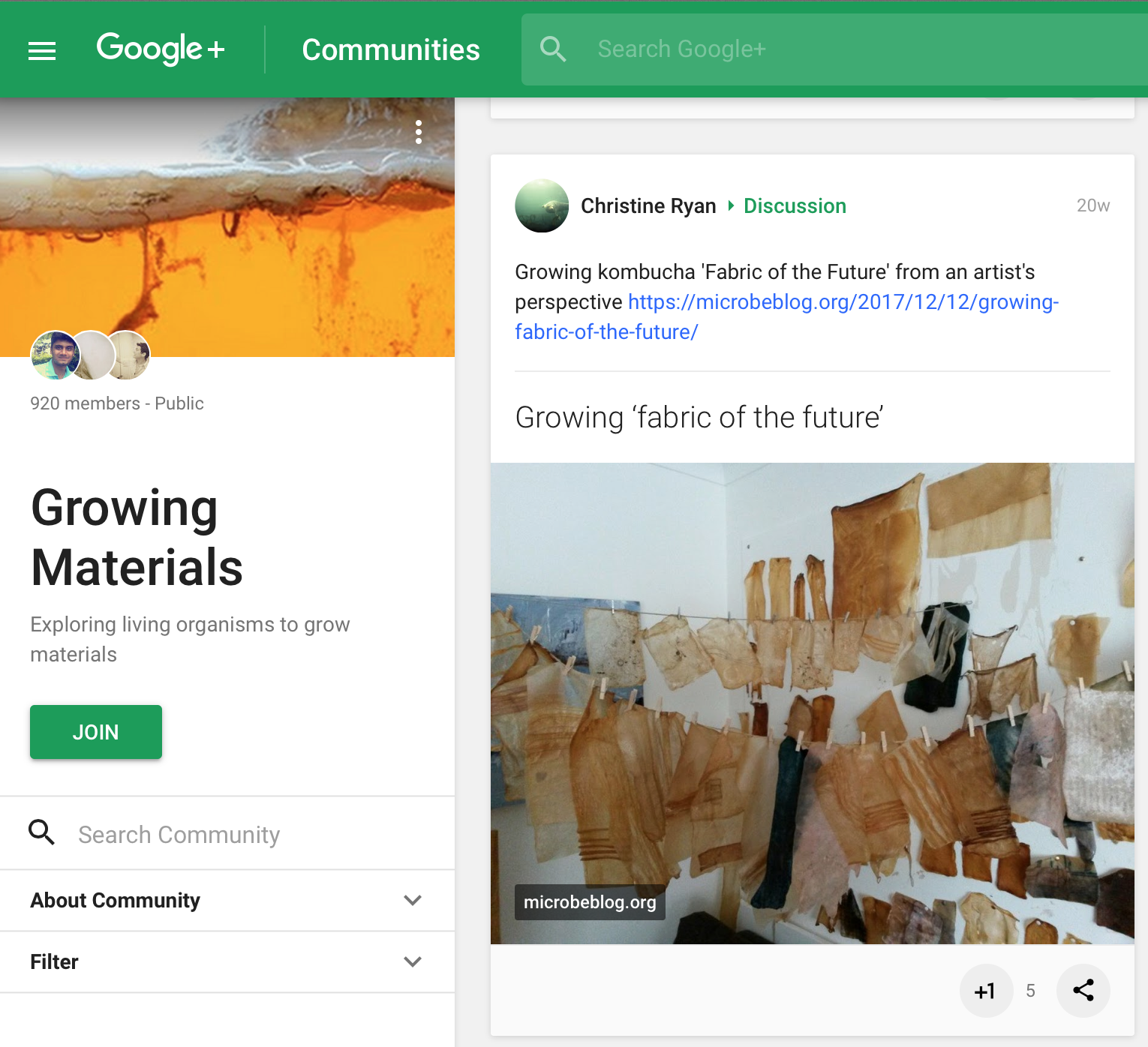Screen dimensions: 1148x1047
Task: Click the first member avatar under the cover
Action: (54, 355)
